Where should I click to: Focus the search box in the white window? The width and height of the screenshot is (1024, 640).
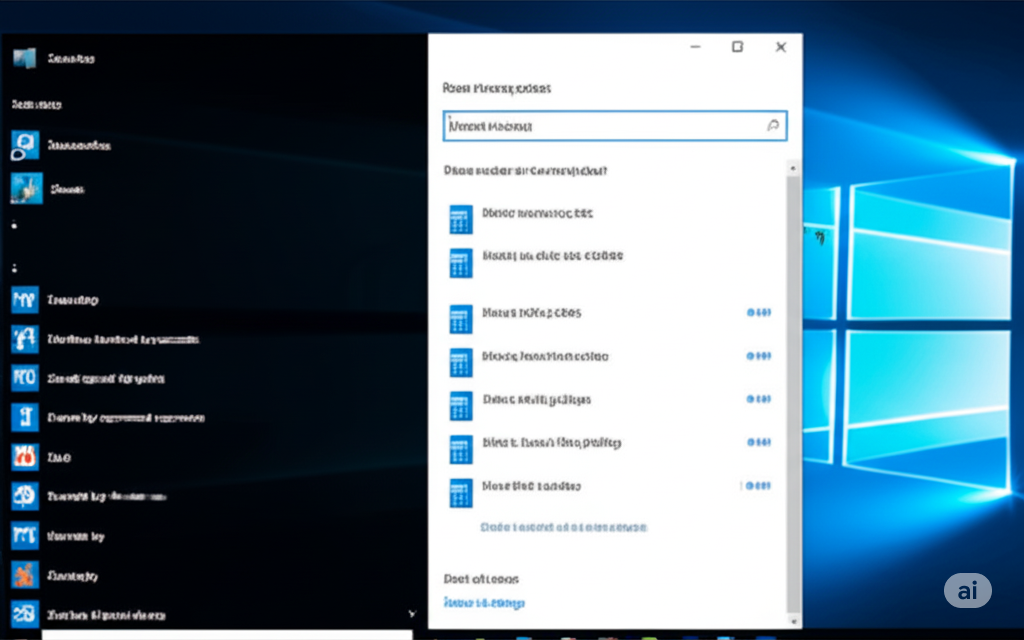tap(615, 126)
